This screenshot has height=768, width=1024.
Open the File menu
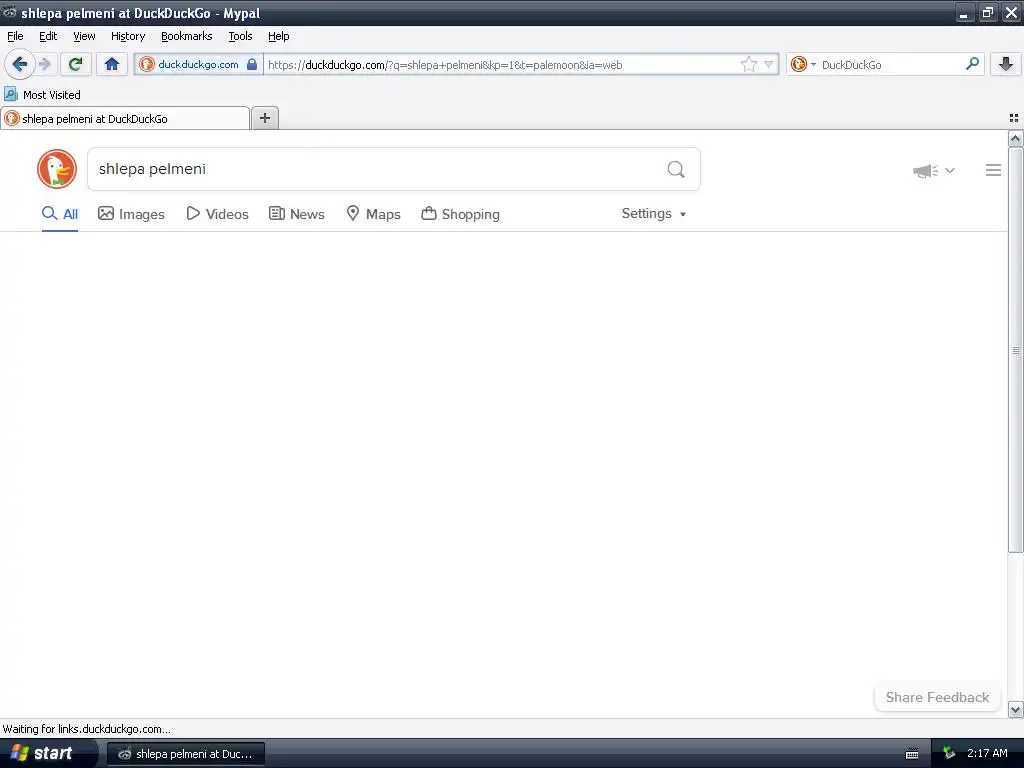click(15, 36)
